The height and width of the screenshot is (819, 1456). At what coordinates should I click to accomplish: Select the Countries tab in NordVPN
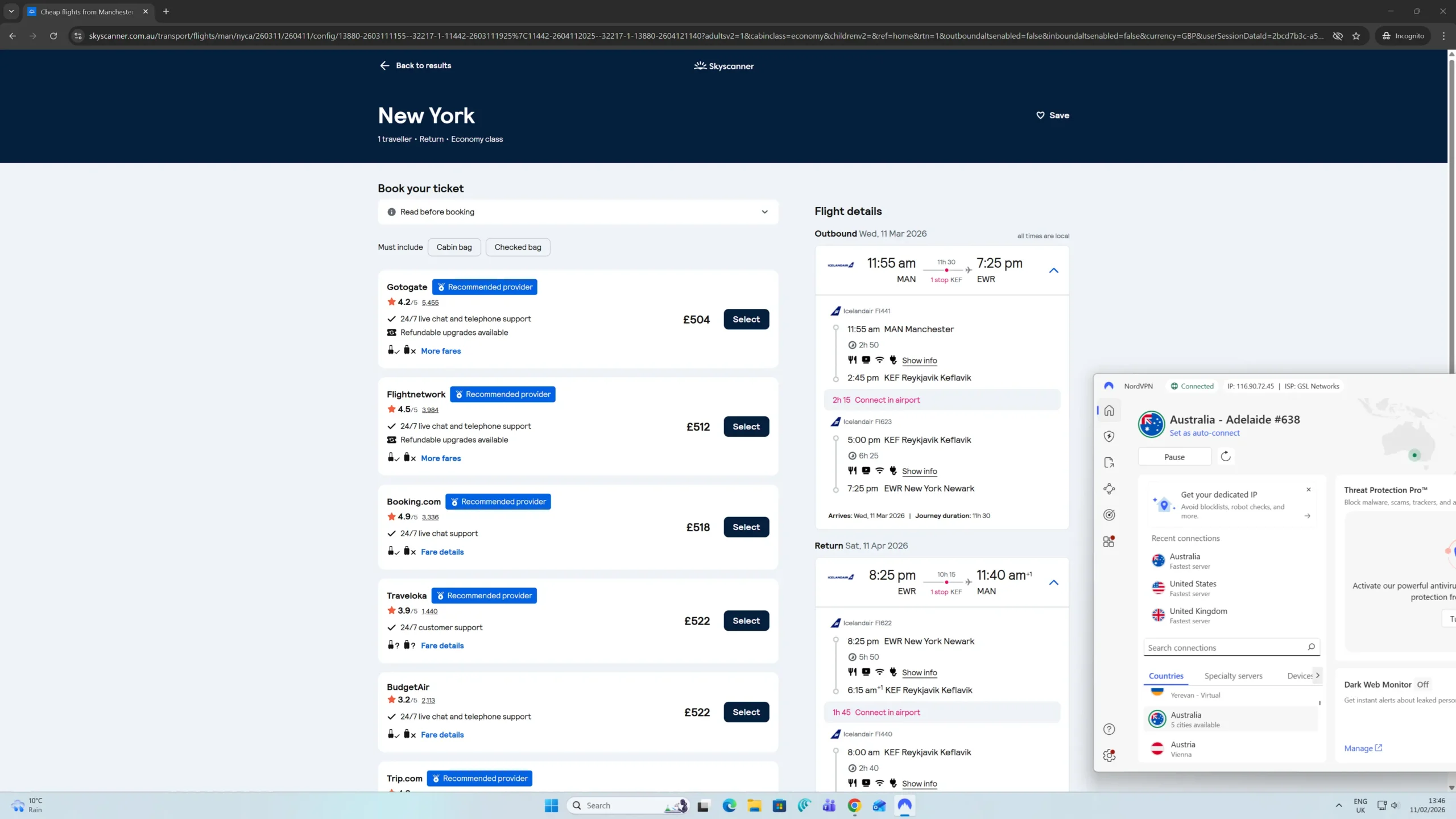click(x=1165, y=676)
